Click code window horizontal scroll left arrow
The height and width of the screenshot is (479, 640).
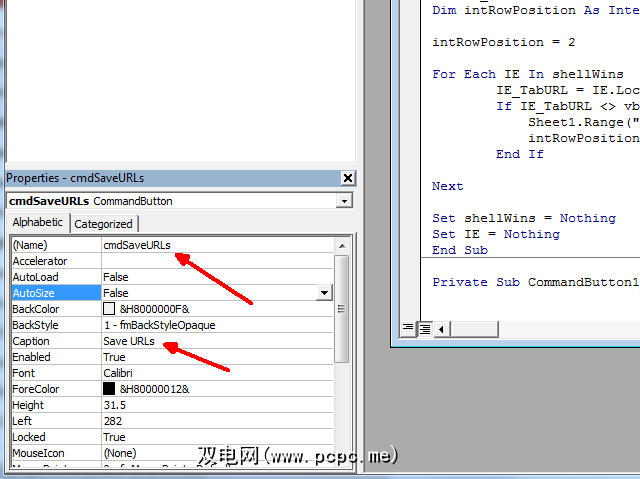(x=442, y=329)
